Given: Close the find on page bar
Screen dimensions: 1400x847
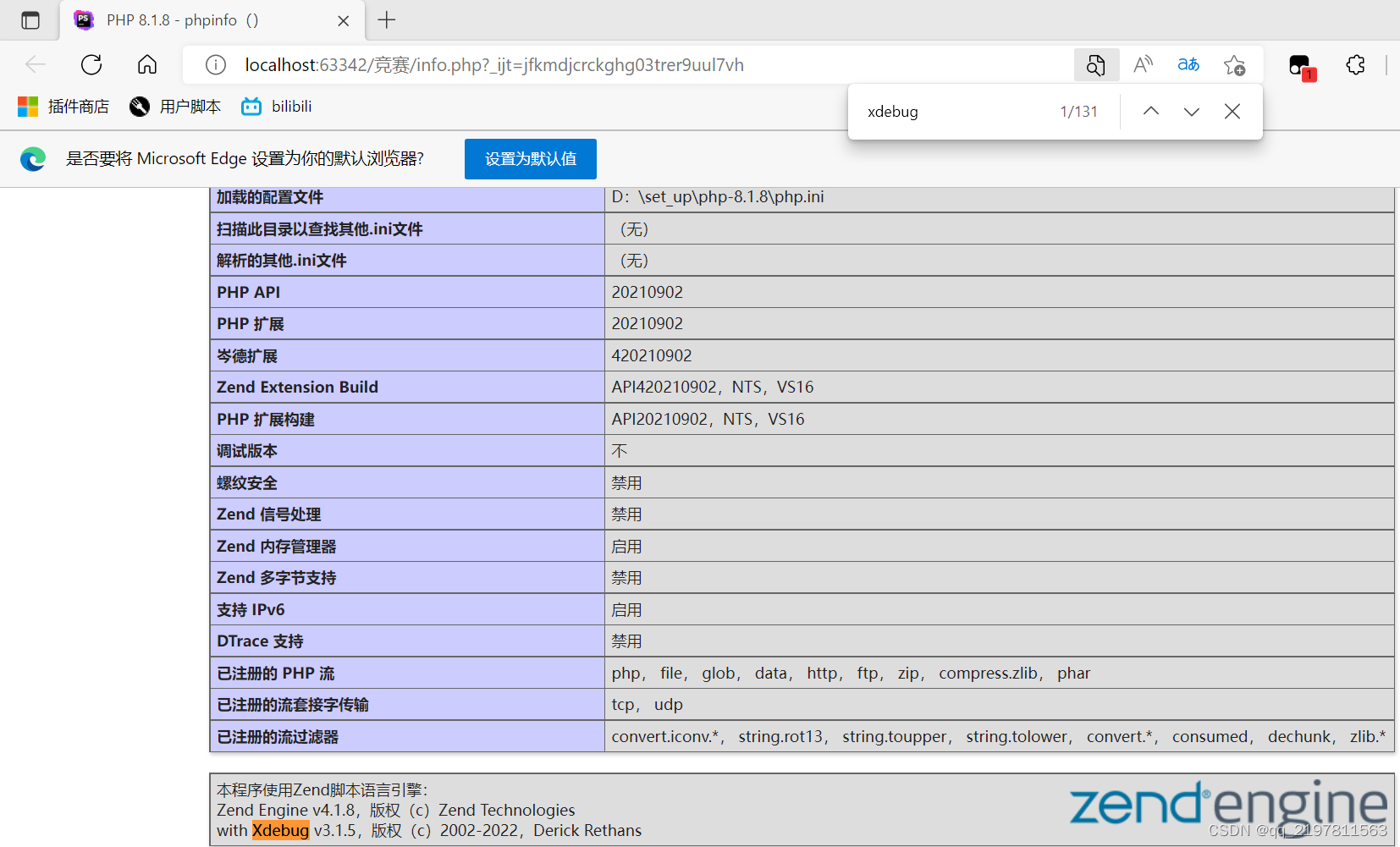Looking at the screenshot, I should pos(1232,111).
